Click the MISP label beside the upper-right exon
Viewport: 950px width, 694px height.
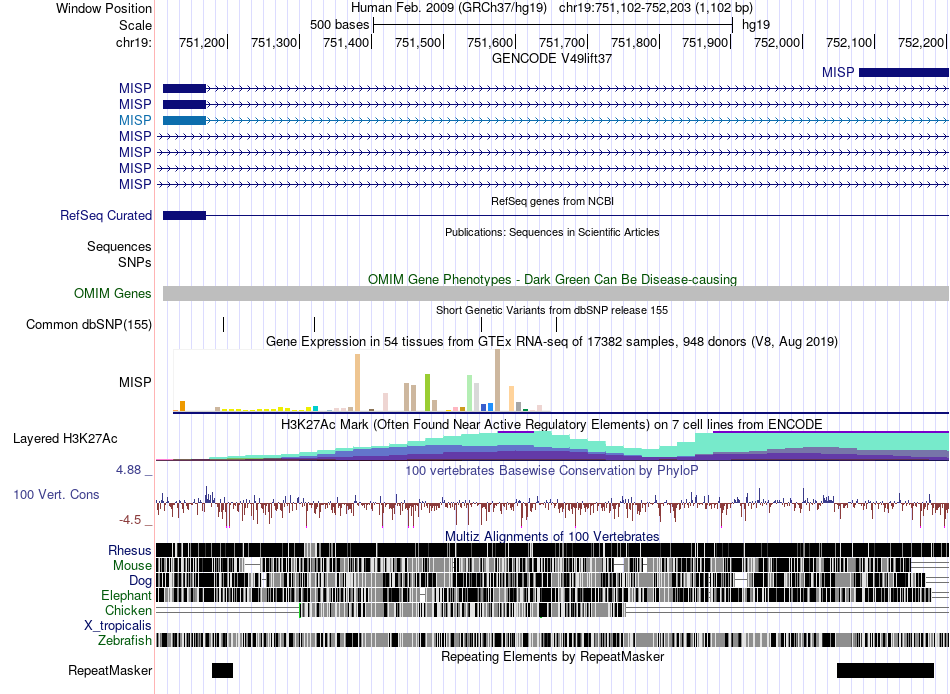point(838,73)
